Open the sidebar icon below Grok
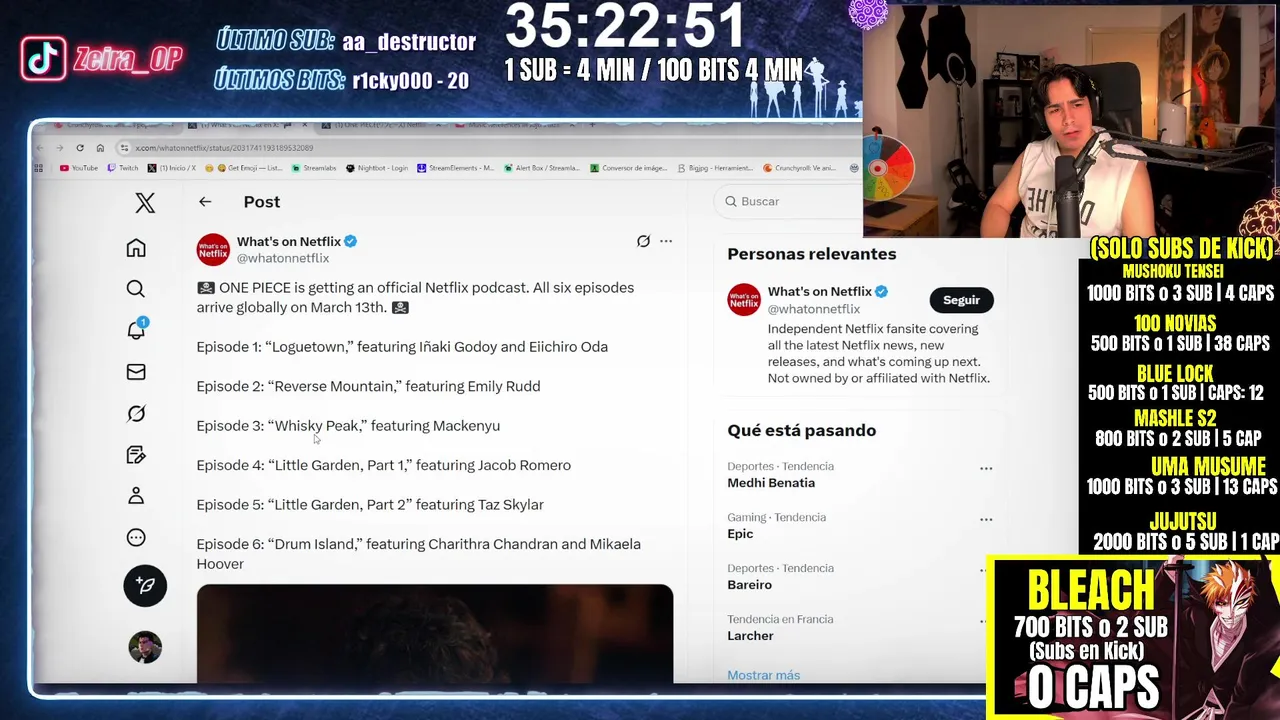 pos(136,455)
